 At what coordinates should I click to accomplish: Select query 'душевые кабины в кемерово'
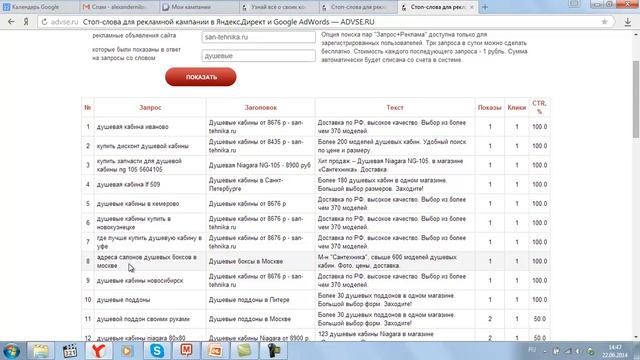(x=138, y=203)
